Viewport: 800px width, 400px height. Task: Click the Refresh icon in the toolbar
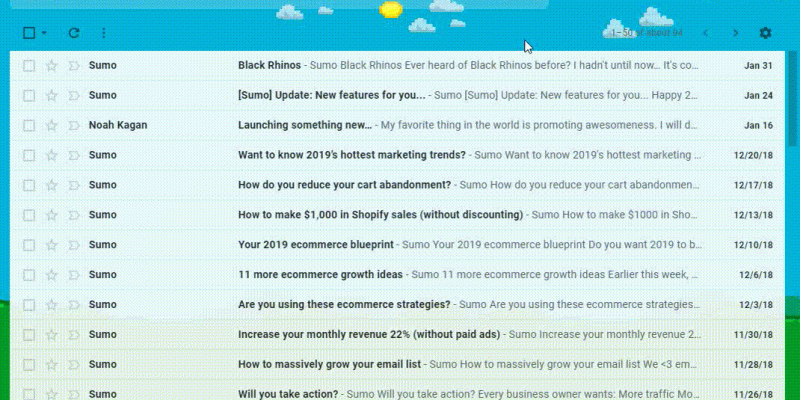[x=74, y=33]
